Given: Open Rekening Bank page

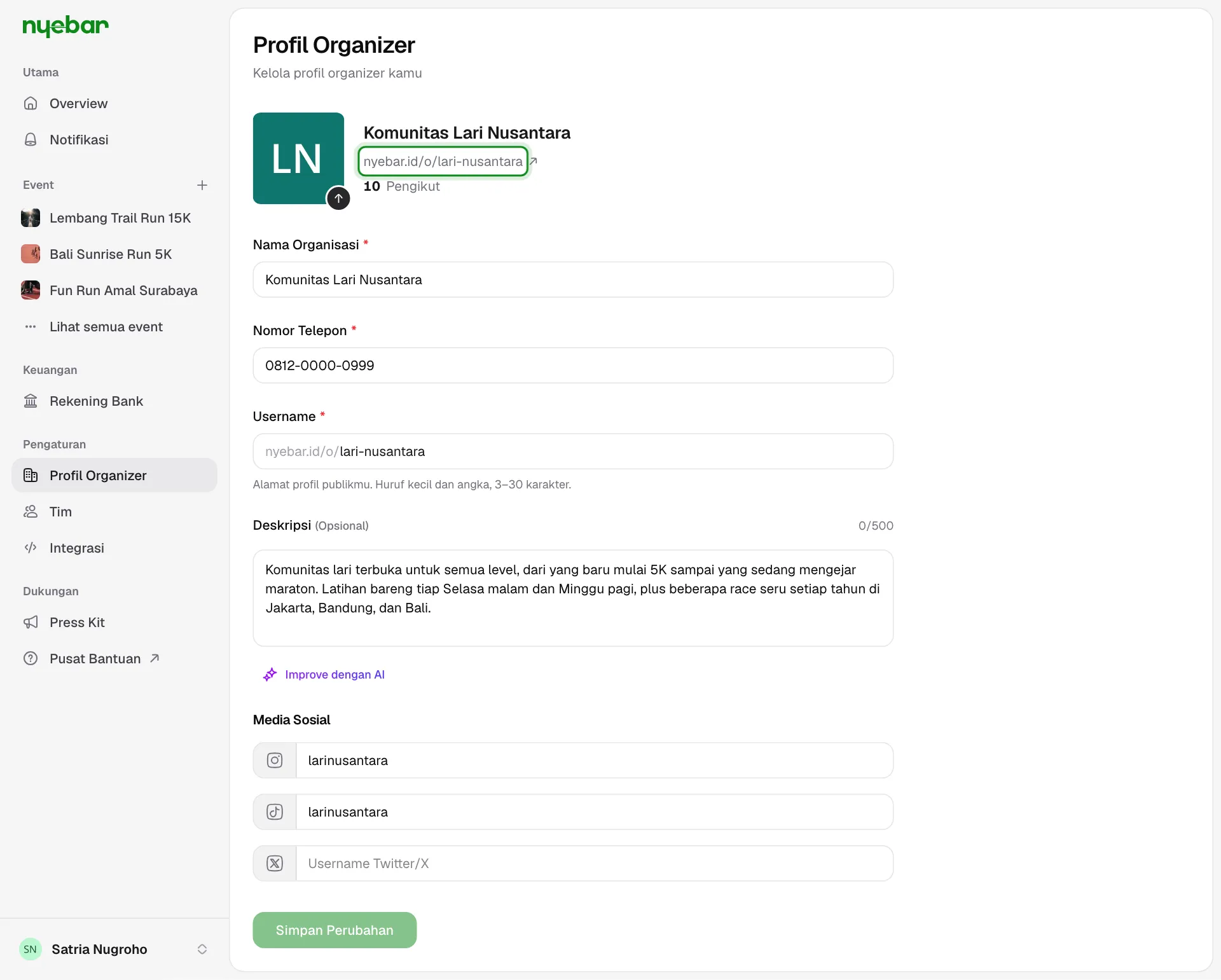Looking at the screenshot, I should tap(114, 401).
